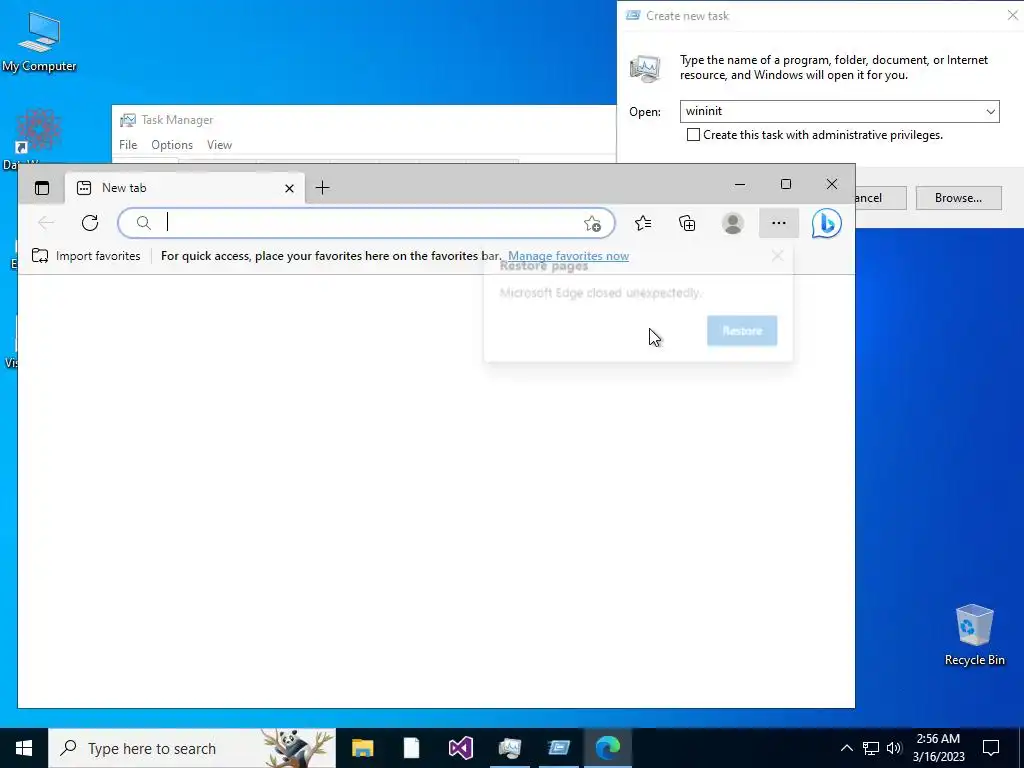Image resolution: width=1024 pixels, height=768 pixels.
Task: Click the Edge back arrow
Action: 46,223
